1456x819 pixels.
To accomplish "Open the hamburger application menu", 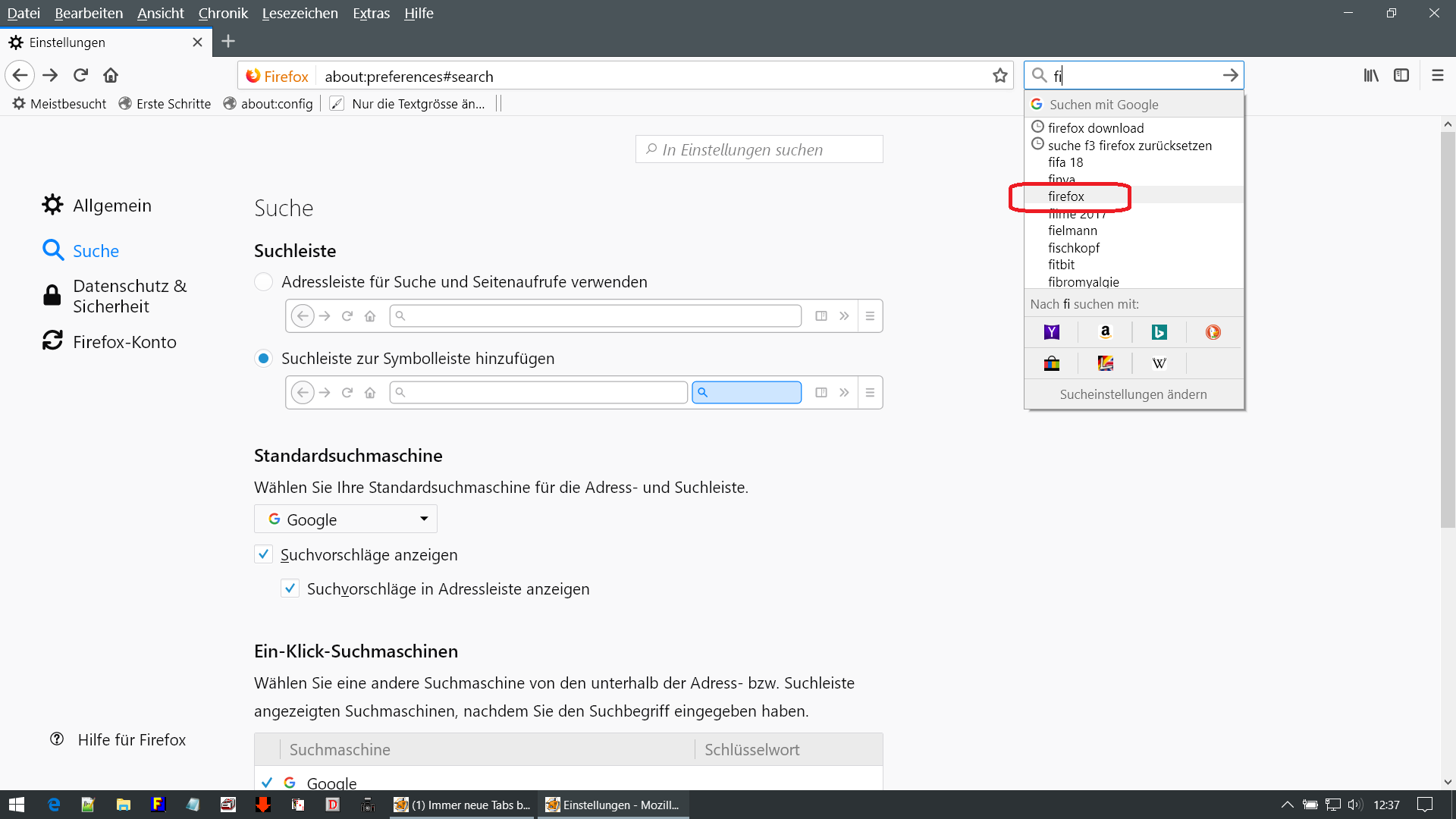I will 1437,76.
